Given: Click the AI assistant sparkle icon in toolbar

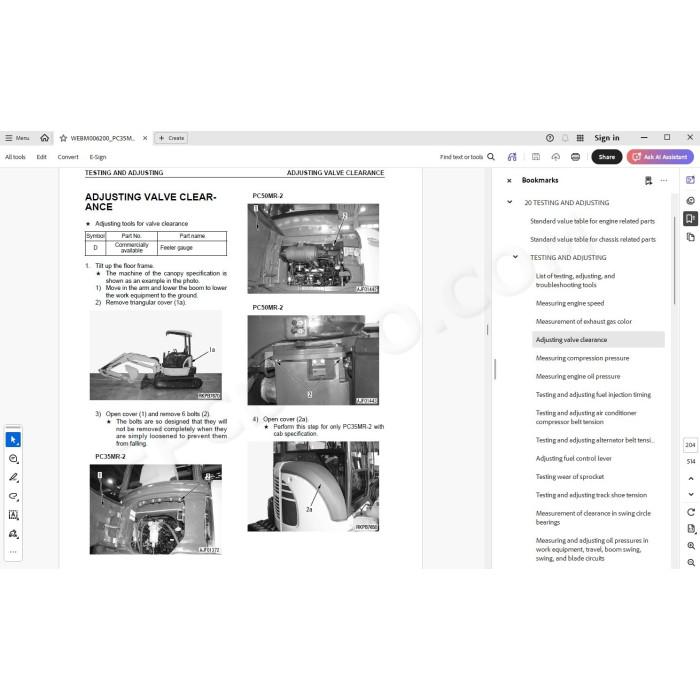Looking at the screenshot, I should tap(512, 157).
